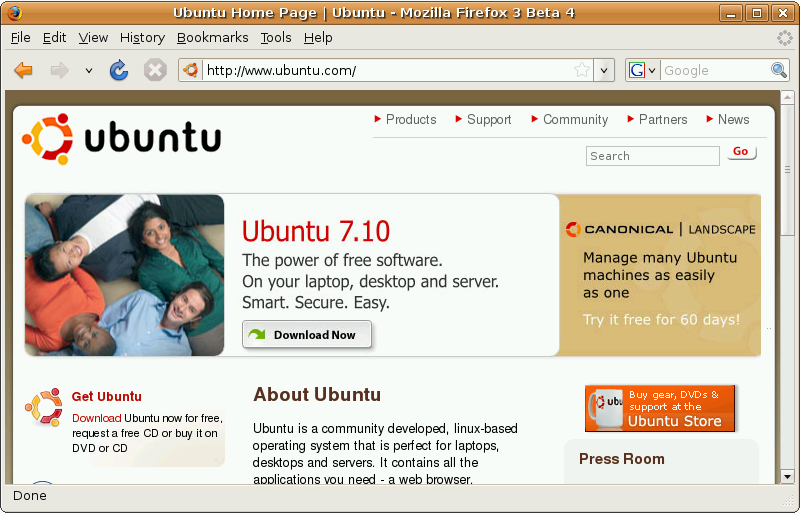Click the Ubuntu logo on the webpage
Image resolution: width=800 pixels, height=513 pixels.
point(121,139)
